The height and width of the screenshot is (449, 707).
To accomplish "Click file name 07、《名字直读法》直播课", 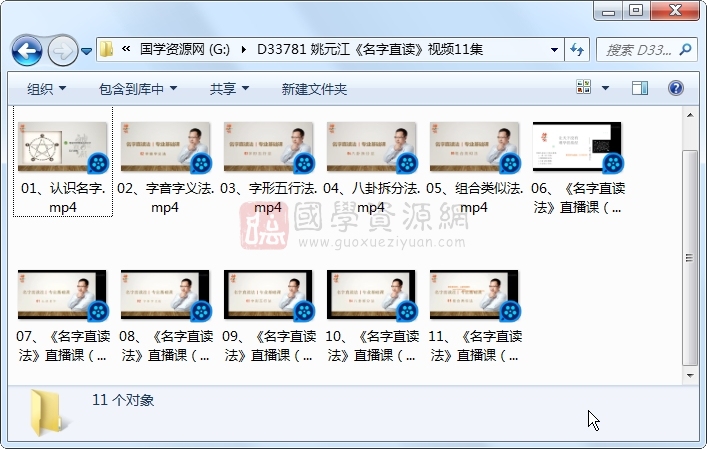I will click(63, 346).
